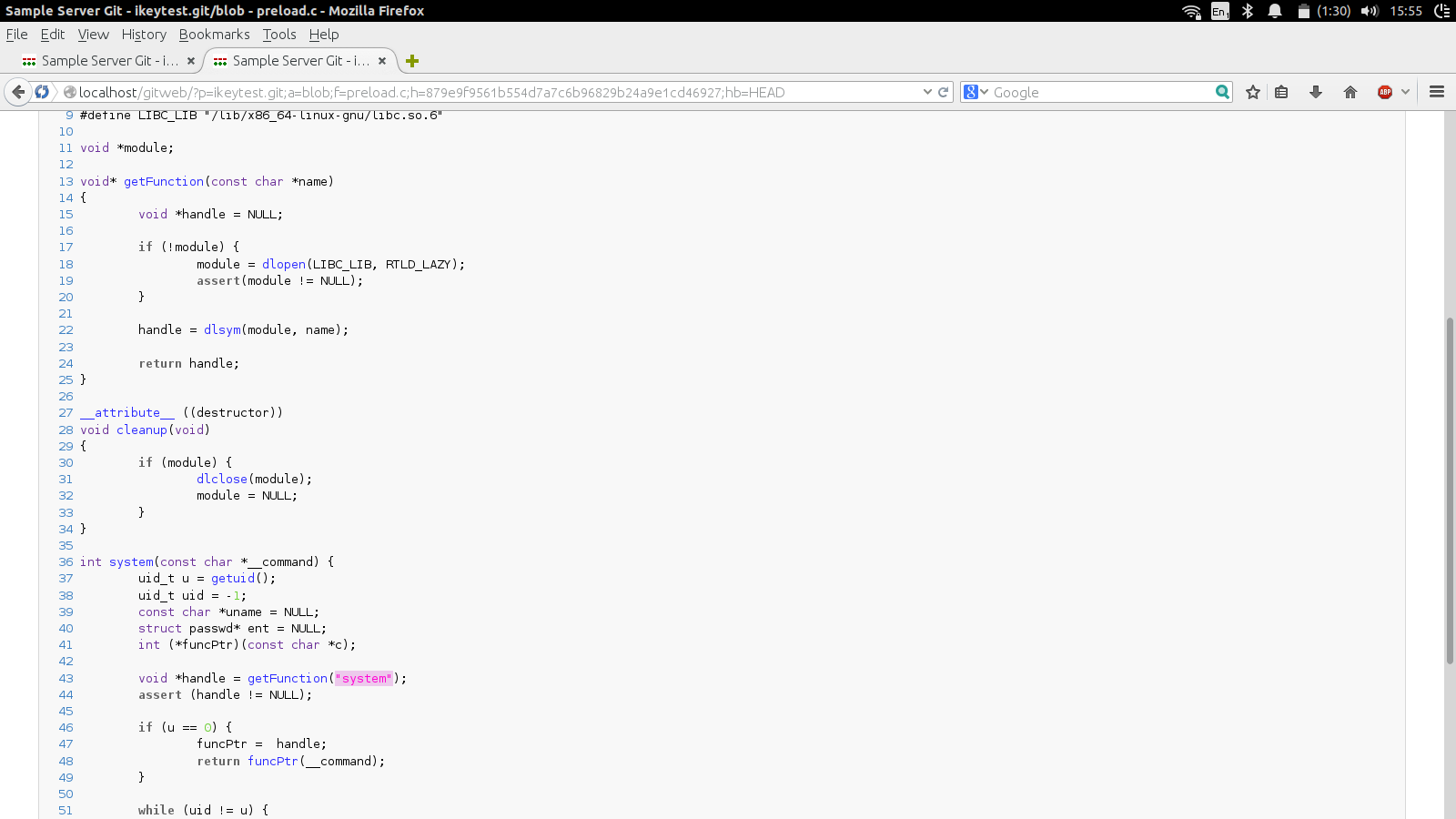Open the Downloads arrow icon

[1316, 92]
